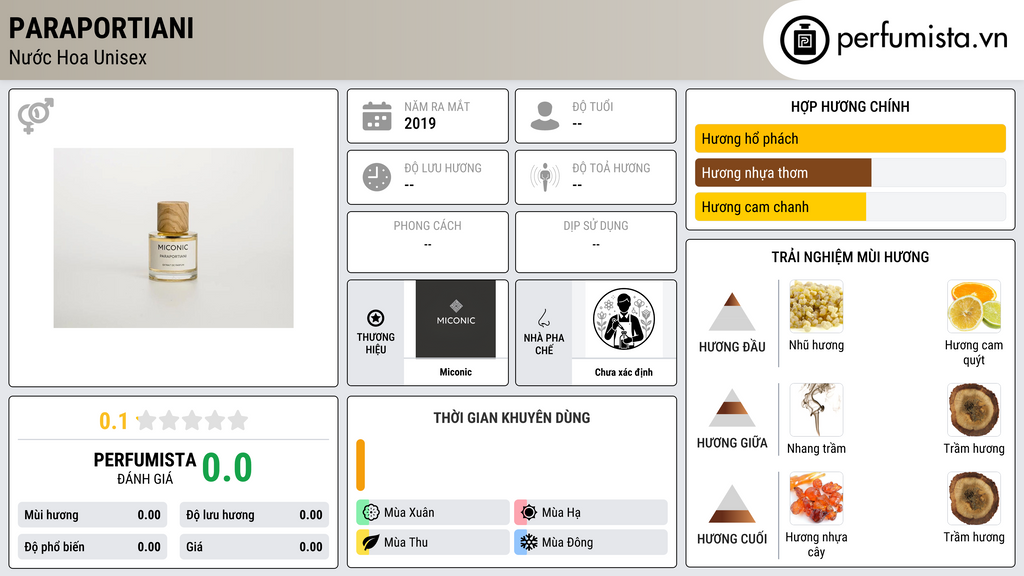The image size is (1024, 576).
Task: Click the Mùa Hạ sun icon
Action: pyautogui.click(x=529, y=513)
